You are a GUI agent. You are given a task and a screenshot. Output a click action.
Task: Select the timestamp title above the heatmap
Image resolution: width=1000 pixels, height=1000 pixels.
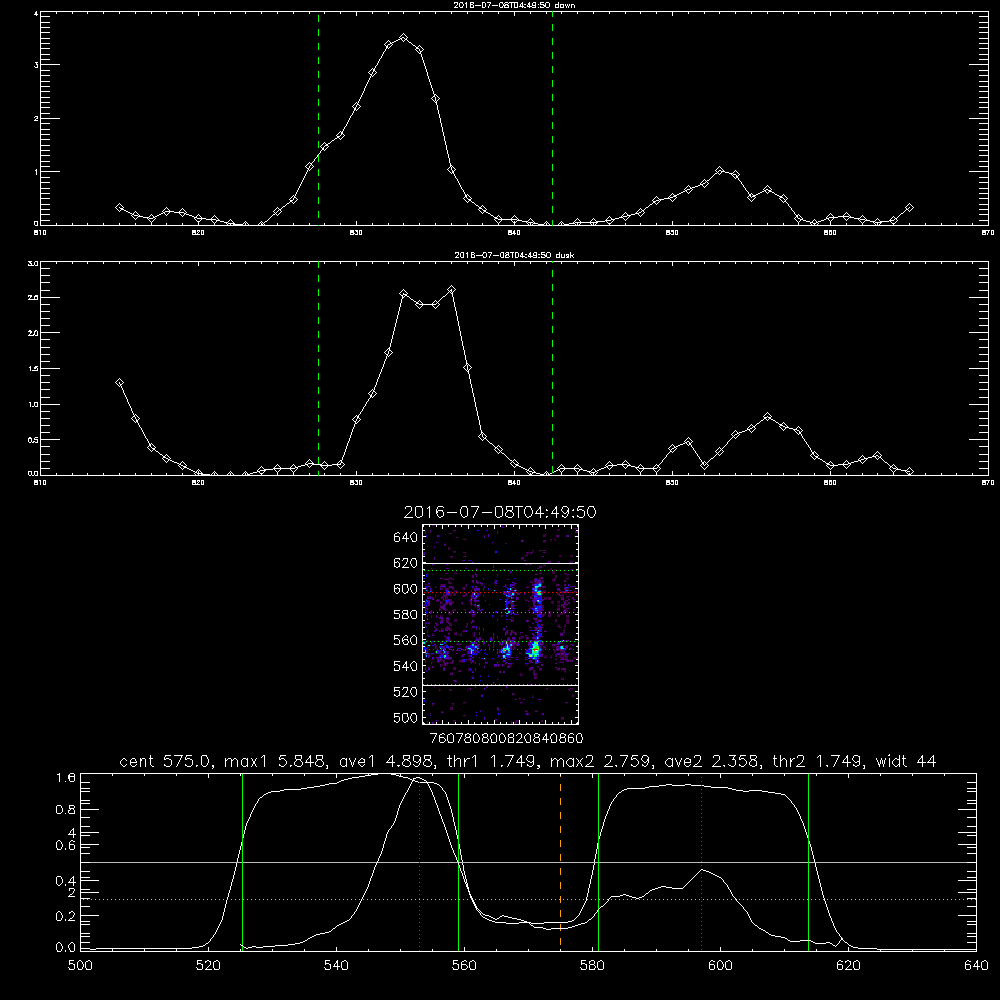coord(500,512)
